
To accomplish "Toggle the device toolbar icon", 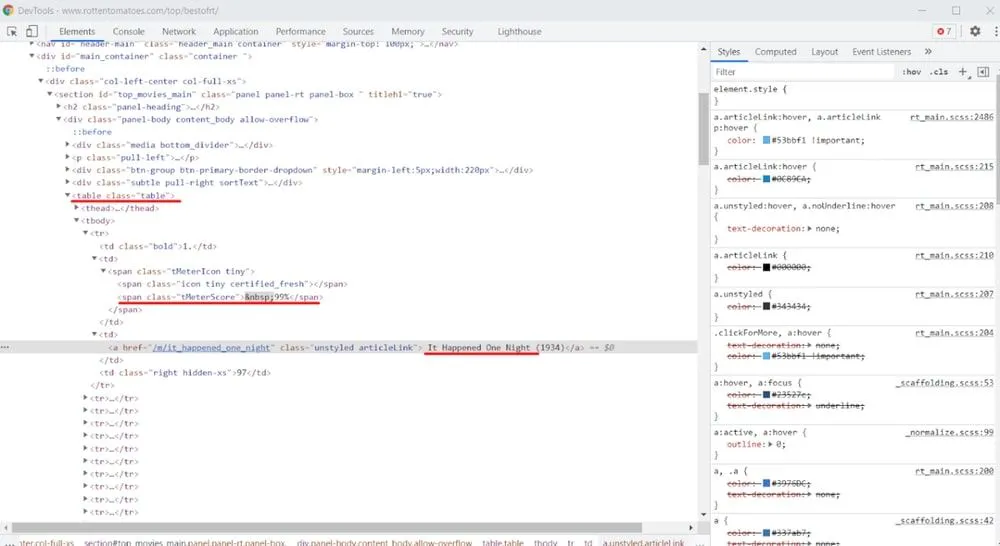I will 31,31.
